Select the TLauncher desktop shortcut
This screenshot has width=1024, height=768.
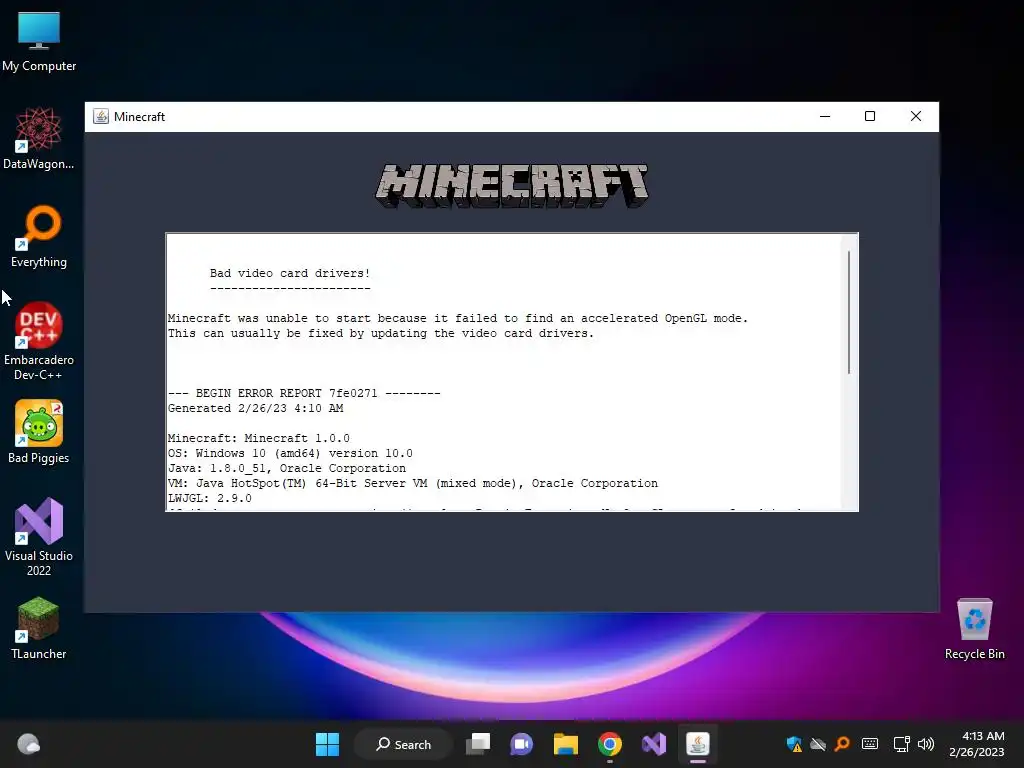coord(39,628)
